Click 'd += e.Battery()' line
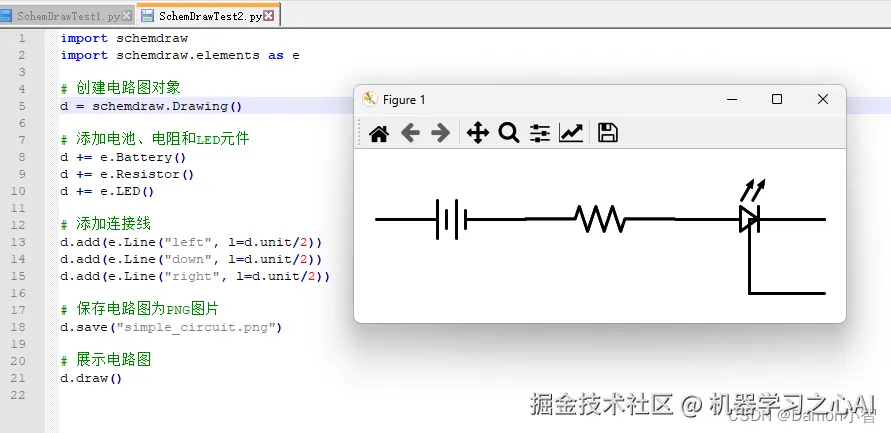The image size is (891, 433). point(123,157)
